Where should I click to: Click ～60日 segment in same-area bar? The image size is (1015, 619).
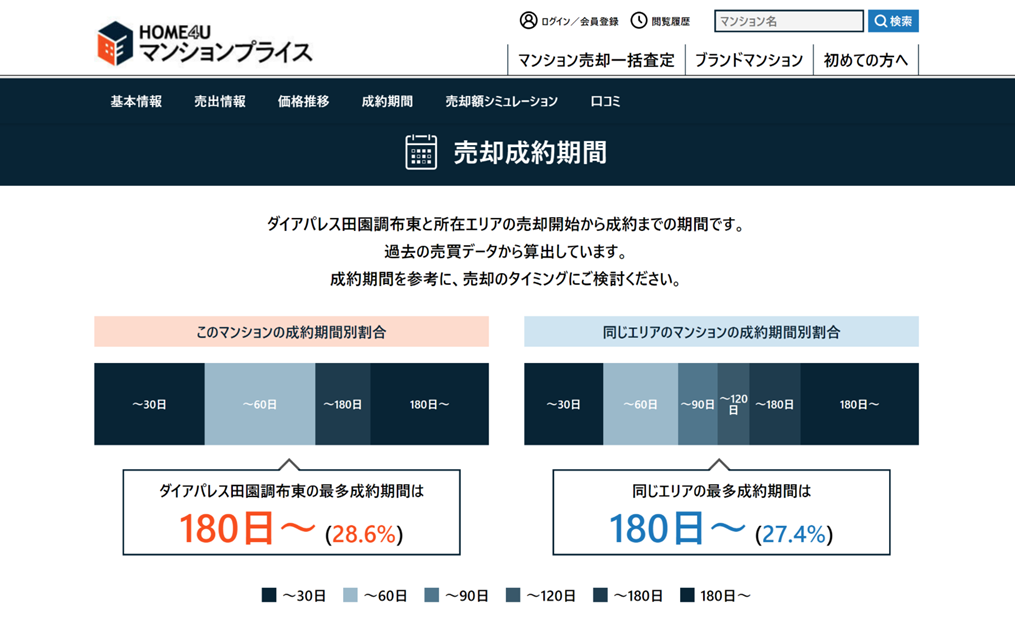641,404
